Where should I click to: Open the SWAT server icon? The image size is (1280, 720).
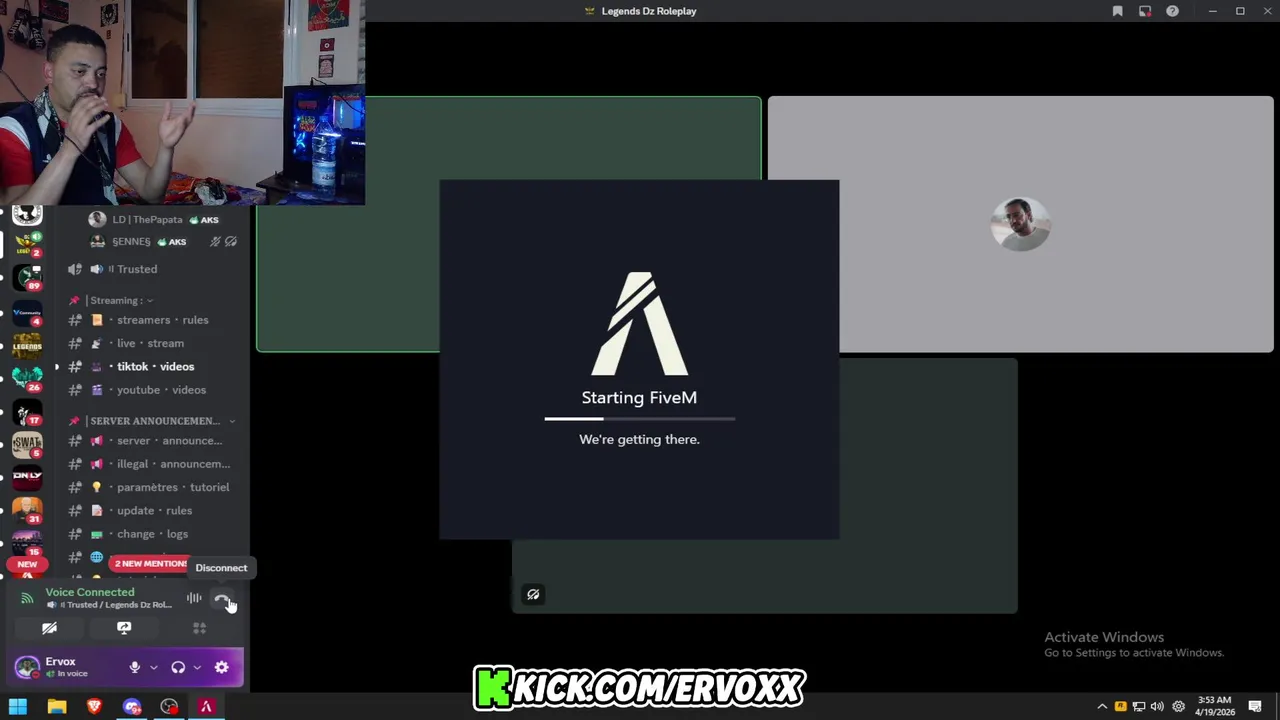click(x=27, y=444)
